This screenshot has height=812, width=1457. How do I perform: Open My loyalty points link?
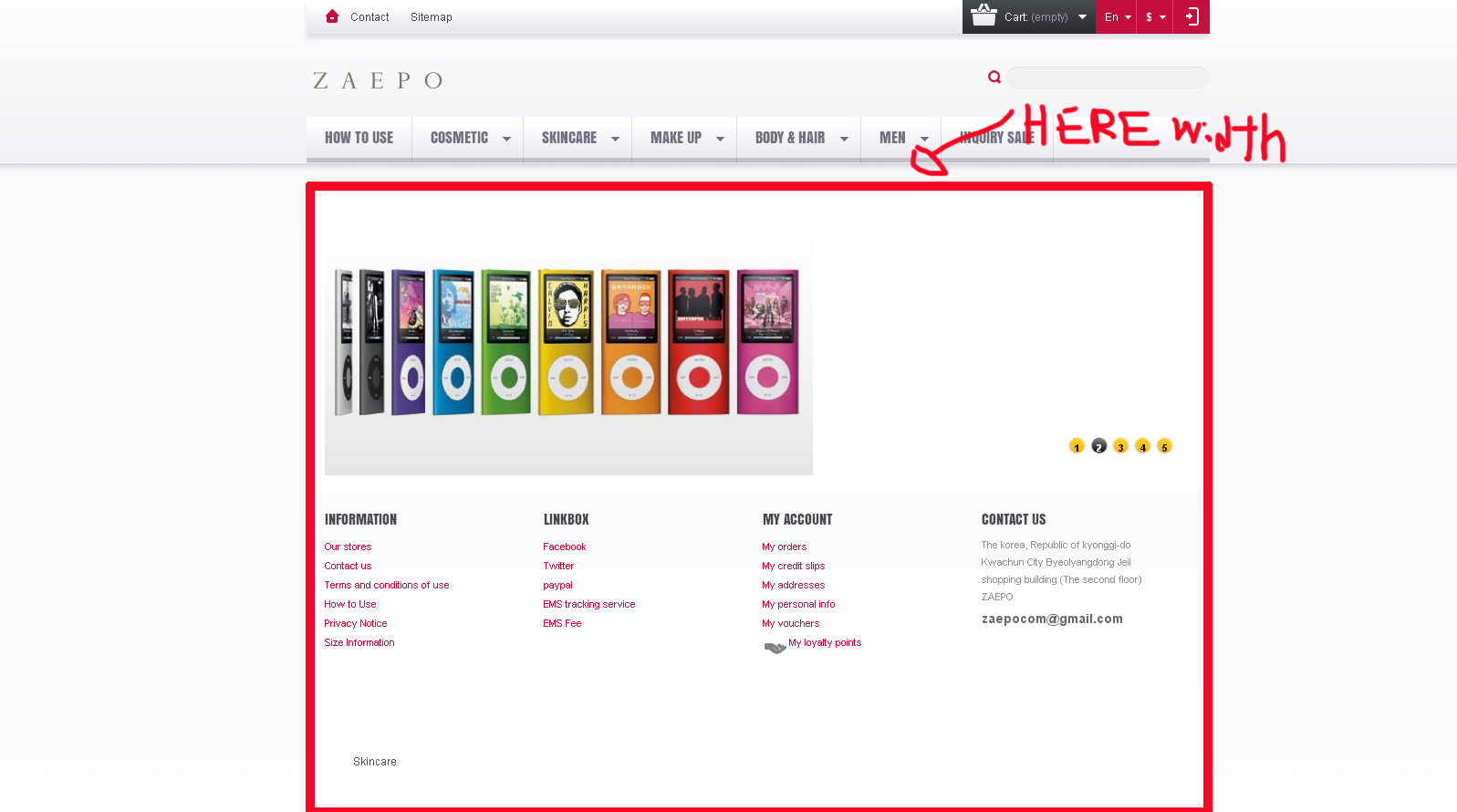(825, 642)
